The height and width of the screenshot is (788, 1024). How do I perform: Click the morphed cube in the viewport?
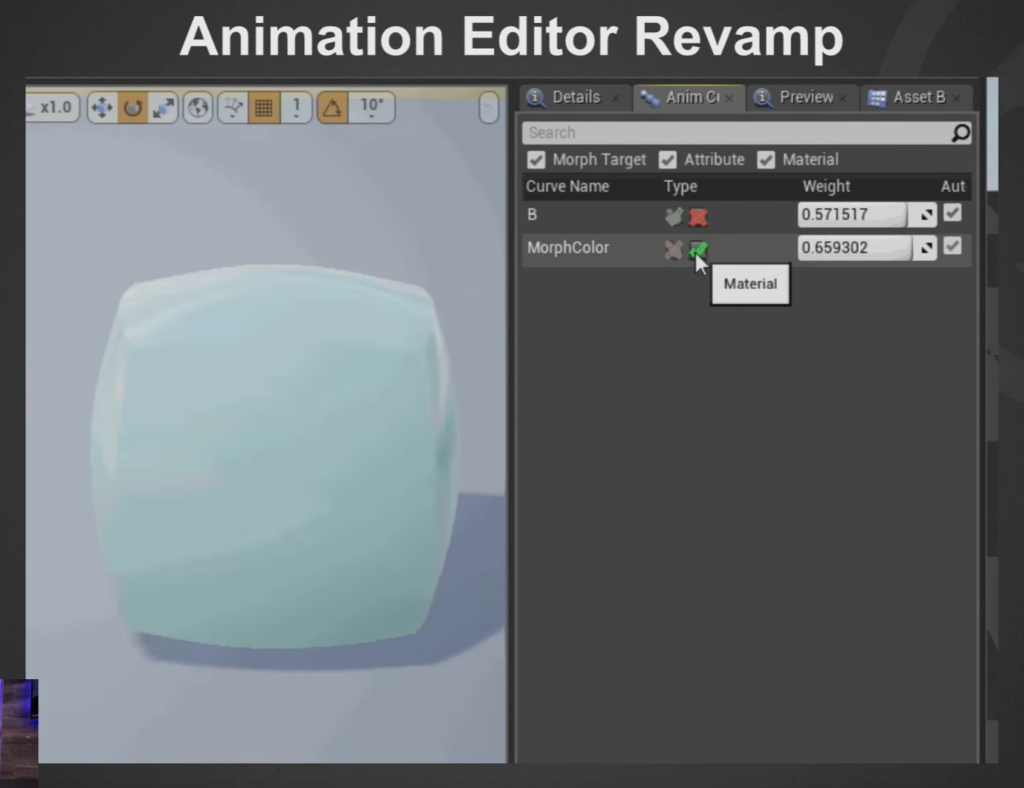[274, 457]
